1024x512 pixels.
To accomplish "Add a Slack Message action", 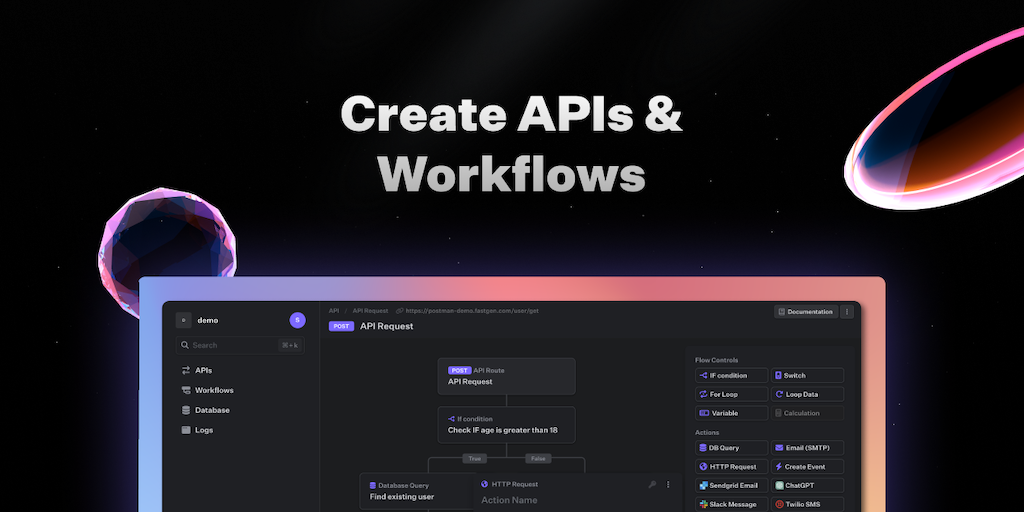I will [731, 505].
